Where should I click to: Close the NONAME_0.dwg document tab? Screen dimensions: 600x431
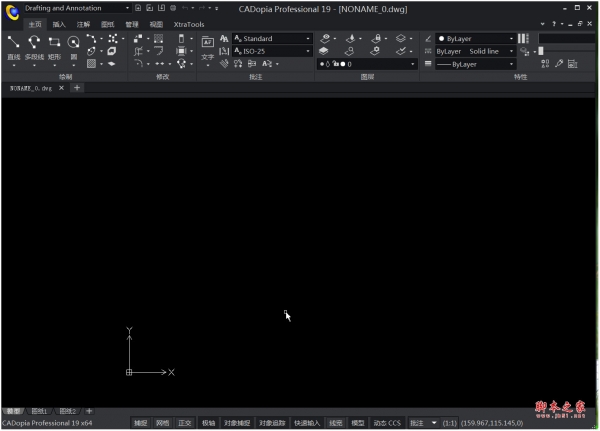tap(61, 88)
